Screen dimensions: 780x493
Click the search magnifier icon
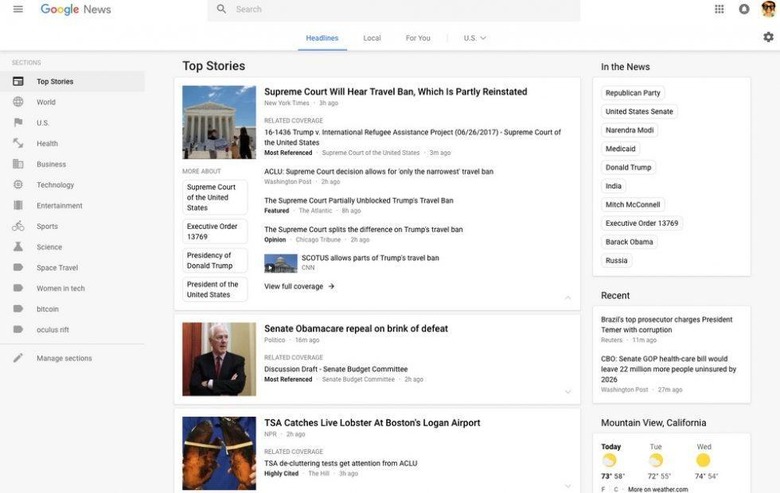coord(221,9)
